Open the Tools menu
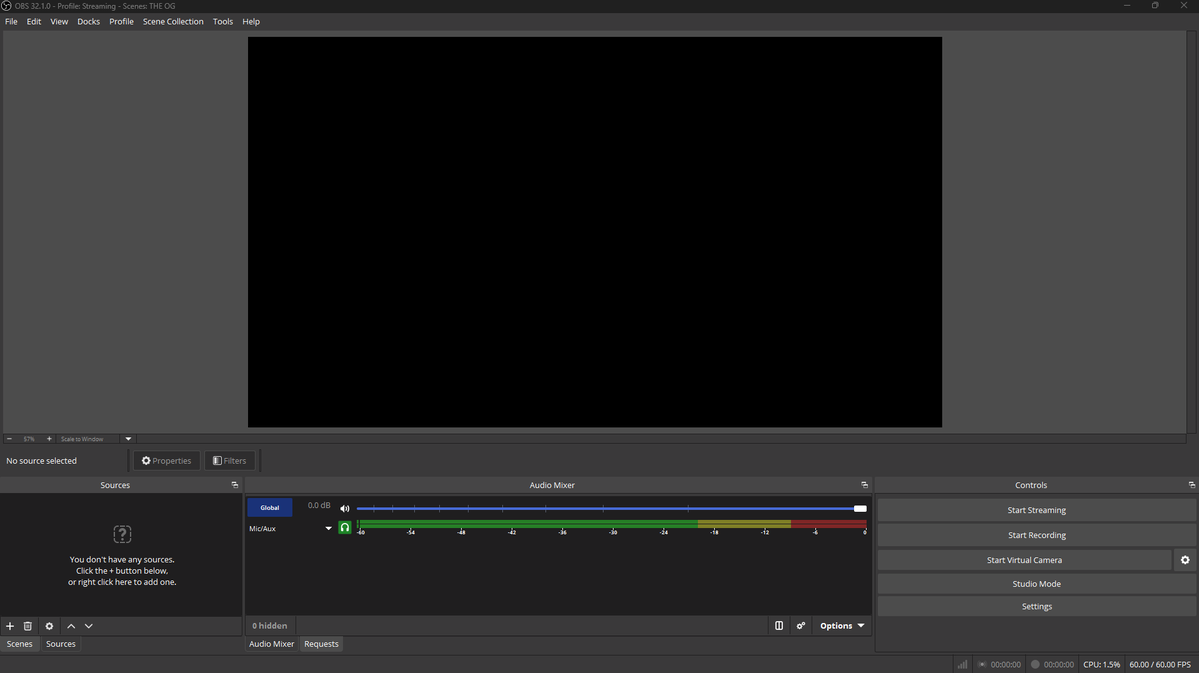This screenshot has width=1199, height=673. pyautogui.click(x=223, y=21)
